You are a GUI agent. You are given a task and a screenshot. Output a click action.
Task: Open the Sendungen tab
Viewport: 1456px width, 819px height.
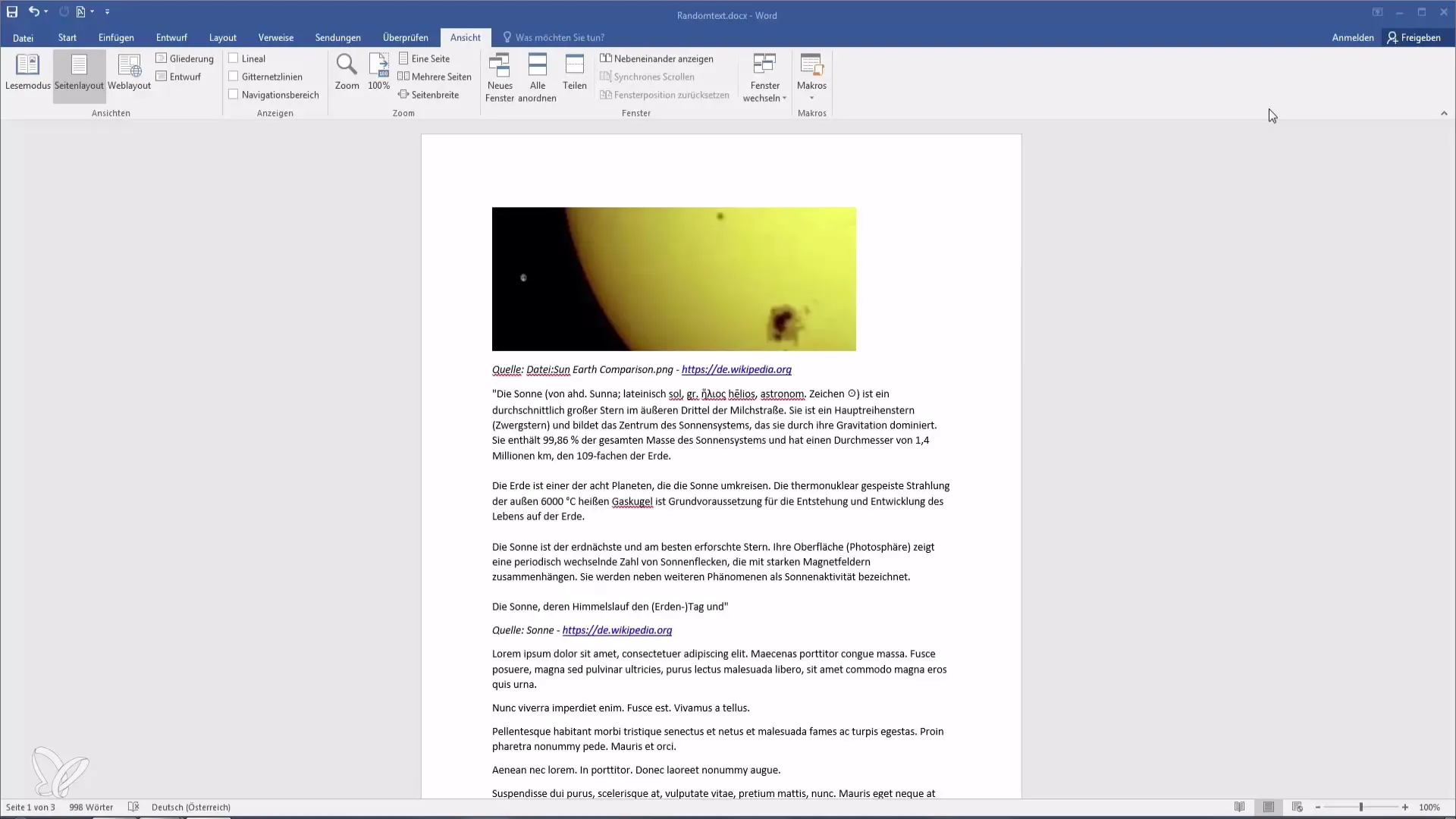point(338,37)
